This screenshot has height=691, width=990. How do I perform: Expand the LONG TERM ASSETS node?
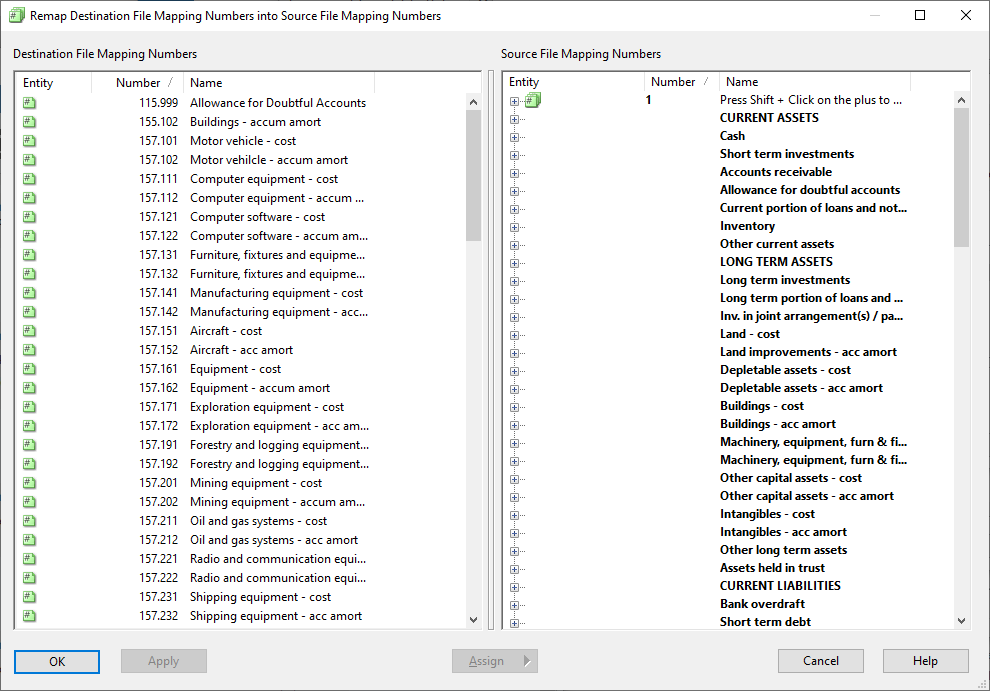click(515, 262)
